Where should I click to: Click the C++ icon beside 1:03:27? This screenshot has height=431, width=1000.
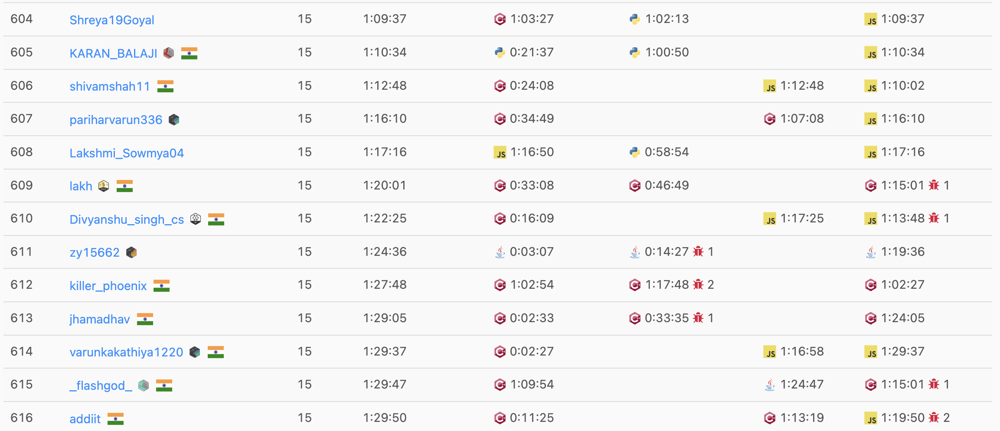pyautogui.click(x=500, y=19)
